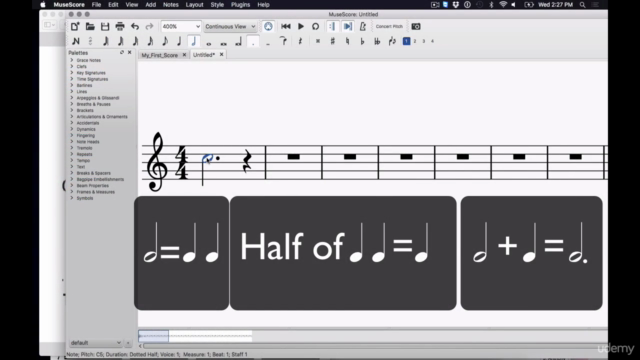
Task: Open the image capture camera tool
Action: (x=416, y=27)
